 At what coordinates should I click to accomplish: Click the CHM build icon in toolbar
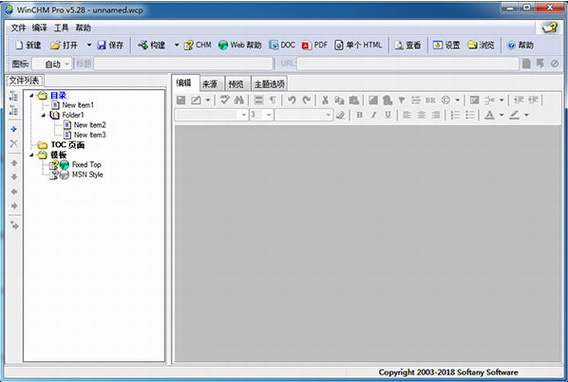click(x=188, y=45)
